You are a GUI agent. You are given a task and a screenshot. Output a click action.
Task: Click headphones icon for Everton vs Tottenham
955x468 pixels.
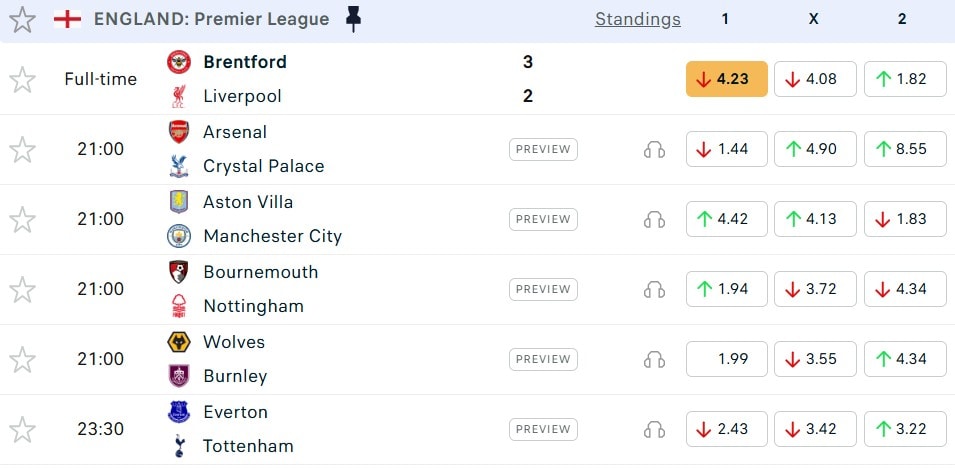pyautogui.click(x=654, y=429)
